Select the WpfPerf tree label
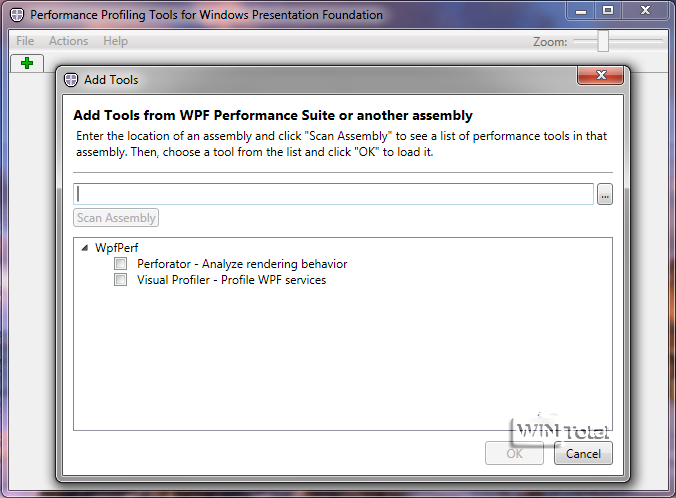The width and height of the screenshot is (676, 498). click(x=116, y=248)
